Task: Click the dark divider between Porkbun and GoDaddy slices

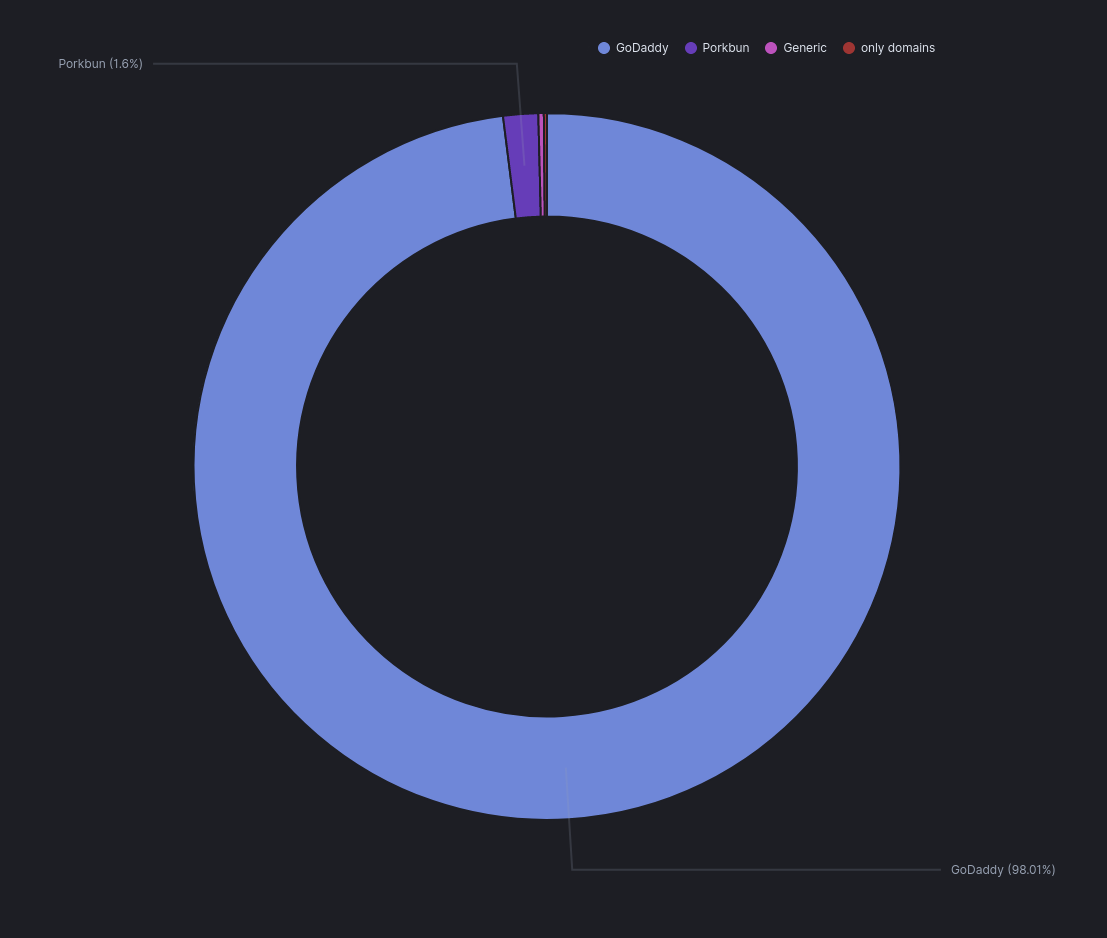Action: (x=509, y=166)
